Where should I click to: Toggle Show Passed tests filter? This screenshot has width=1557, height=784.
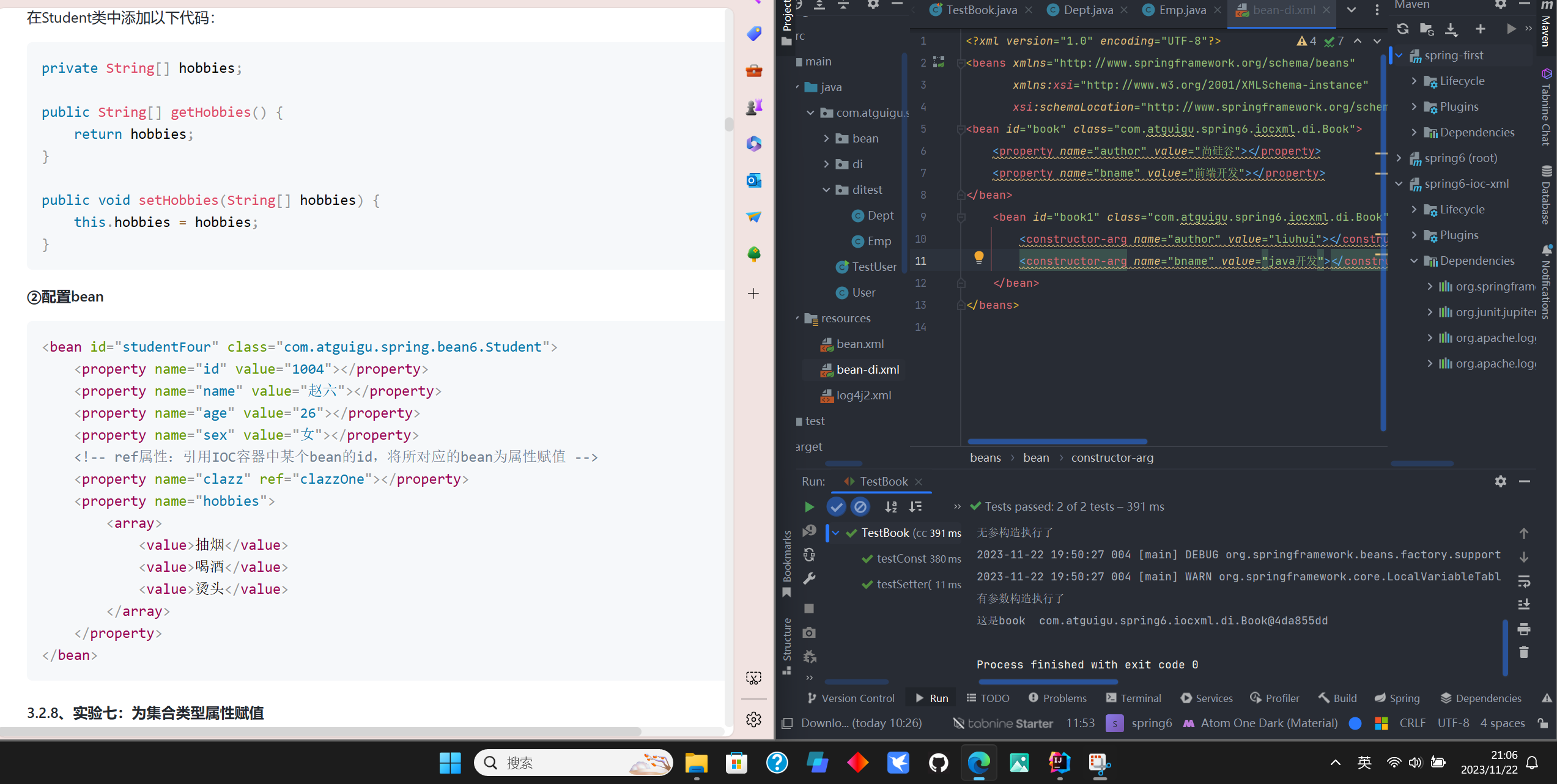click(x=836, y=507)
